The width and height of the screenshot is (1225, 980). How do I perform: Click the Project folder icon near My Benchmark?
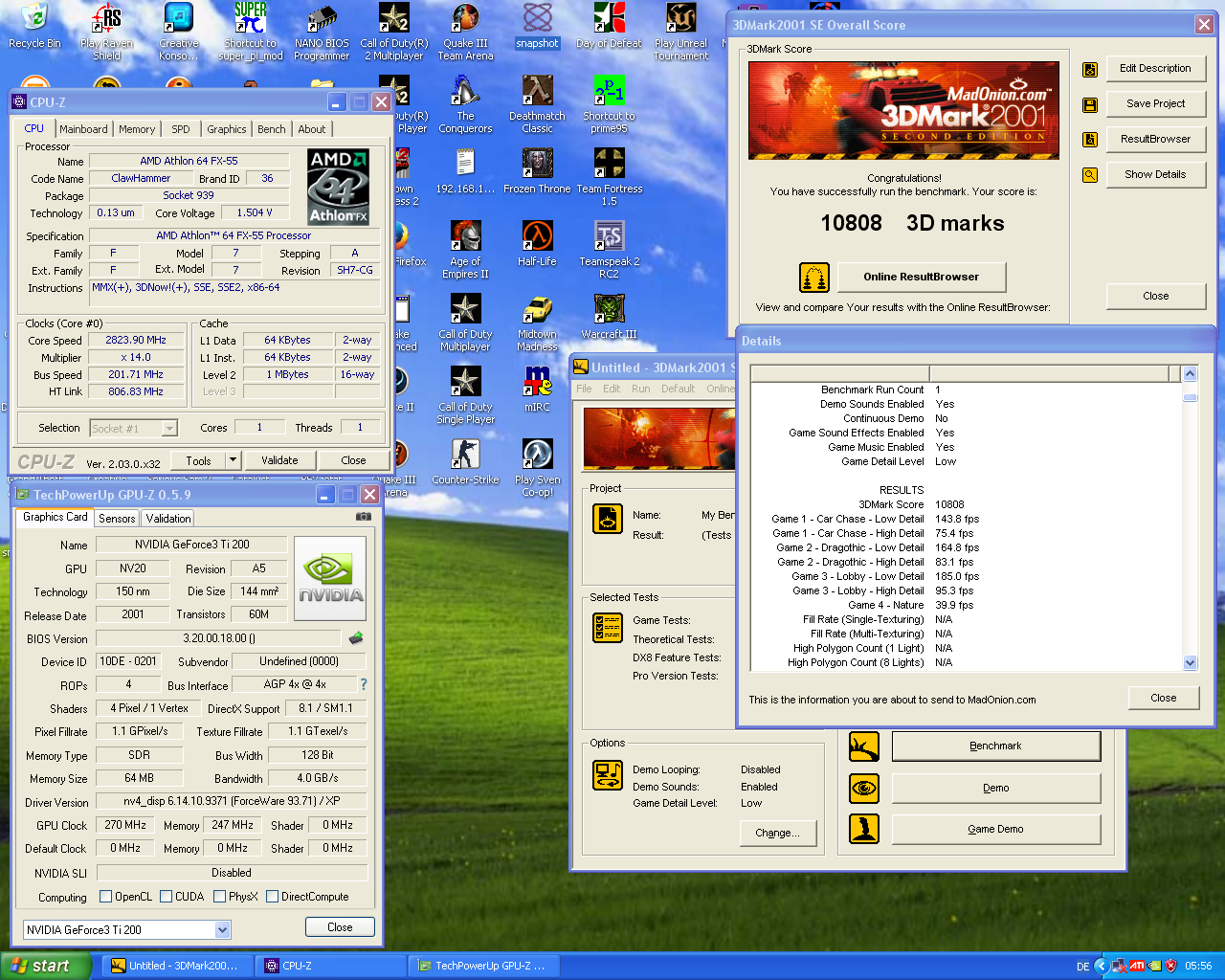point(607,518)
